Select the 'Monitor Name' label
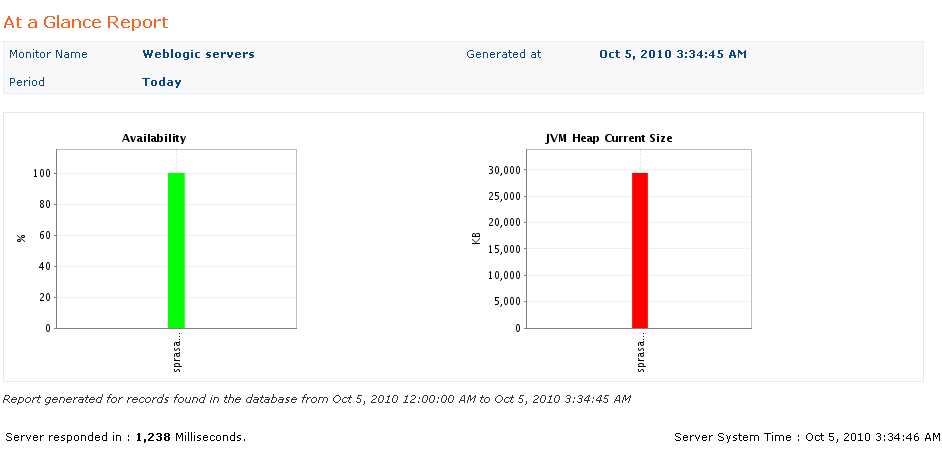Image resolution: width=942 pixels, height=452 pixels. coord(48,54)
